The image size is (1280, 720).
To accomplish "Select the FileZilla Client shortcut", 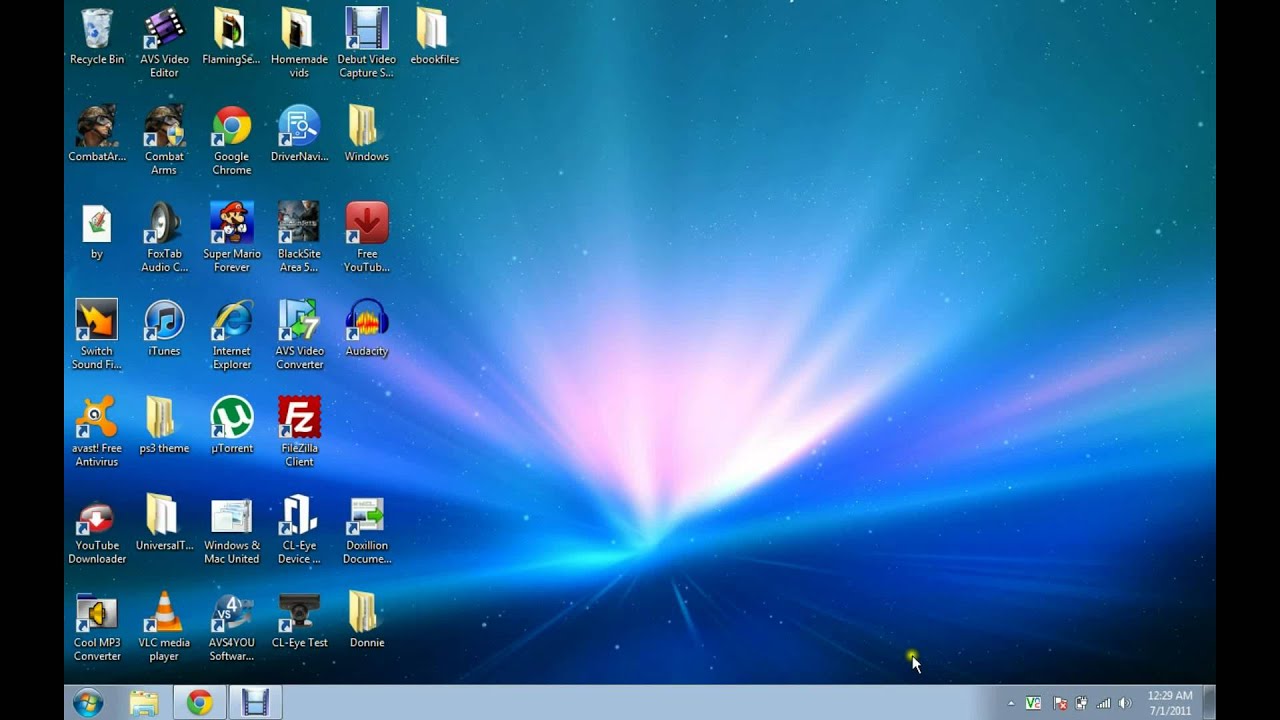I will pyautogui.click(x=299, y=432).
